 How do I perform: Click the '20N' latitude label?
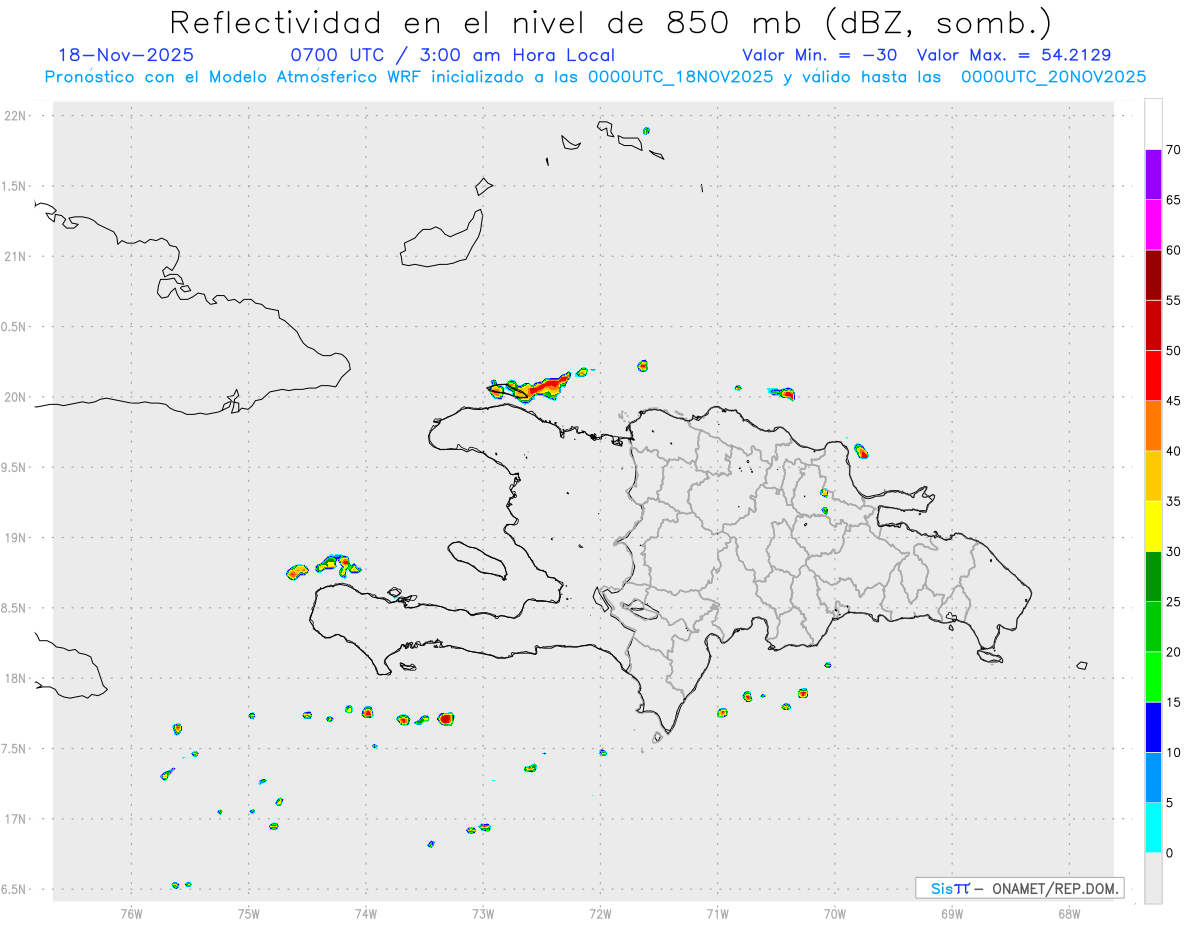point(17,397)
